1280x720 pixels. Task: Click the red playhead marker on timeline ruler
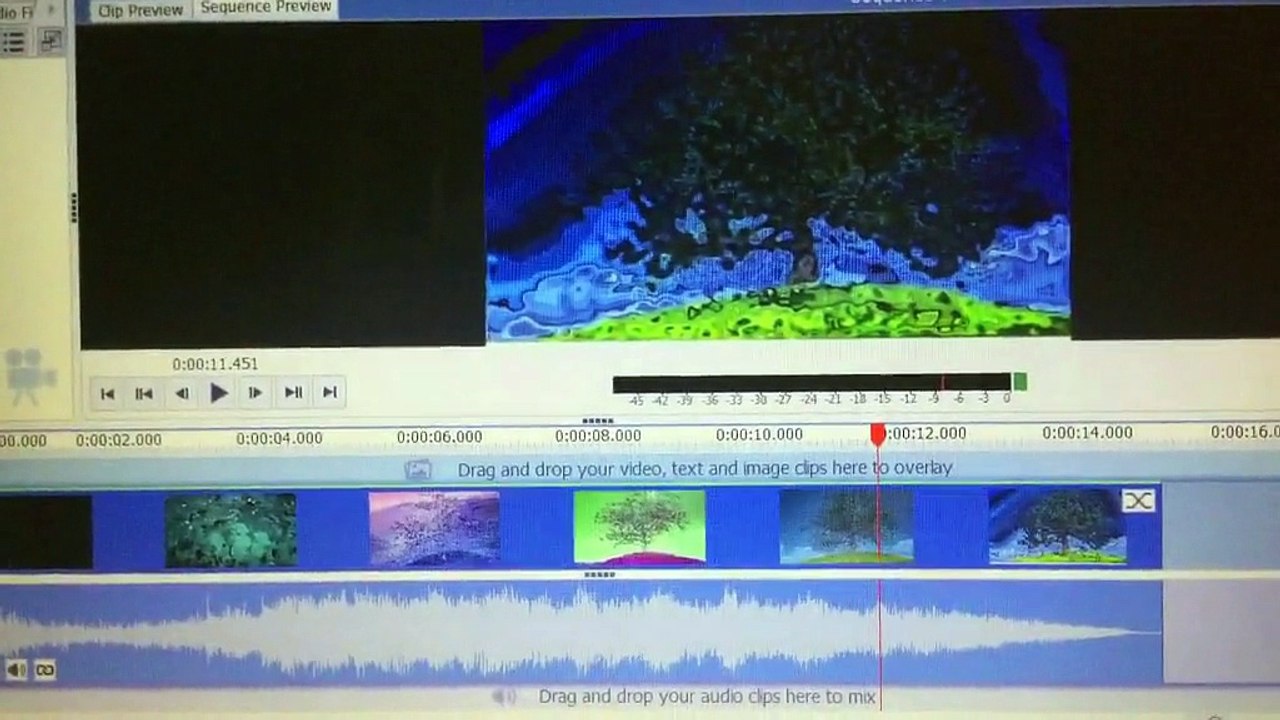click(878, 434)
